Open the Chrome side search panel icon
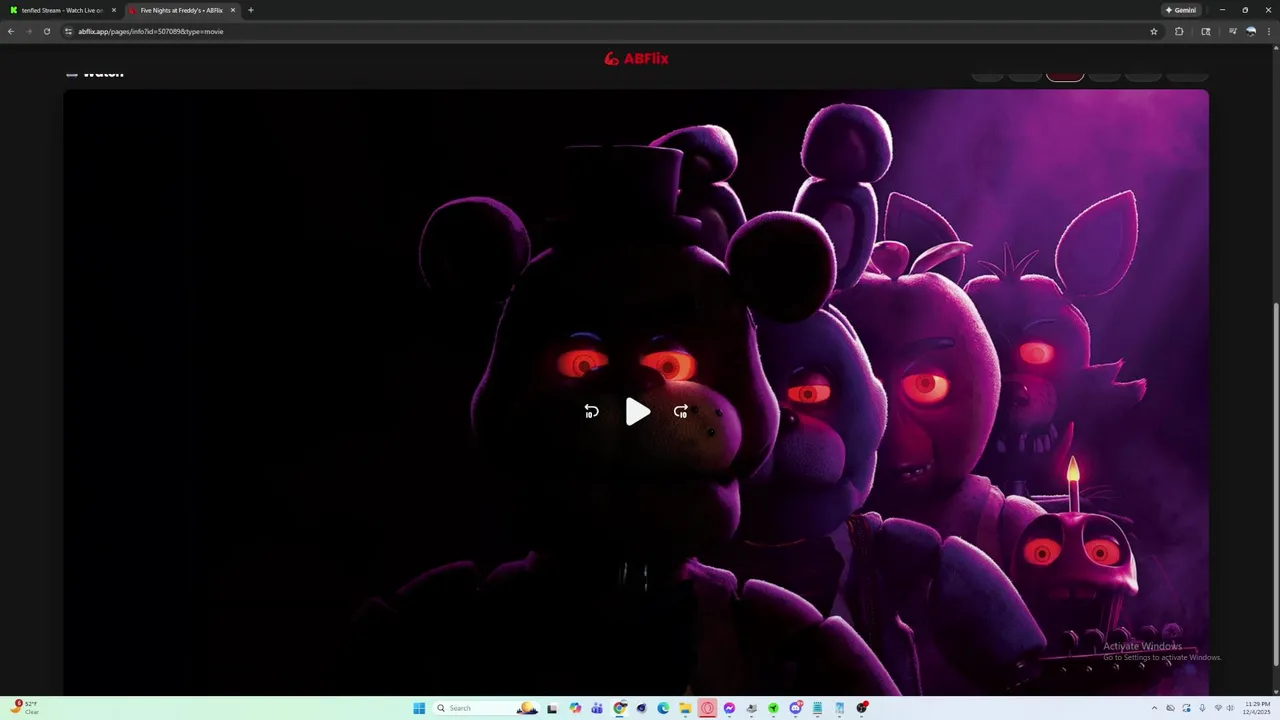 [1206, 31]
